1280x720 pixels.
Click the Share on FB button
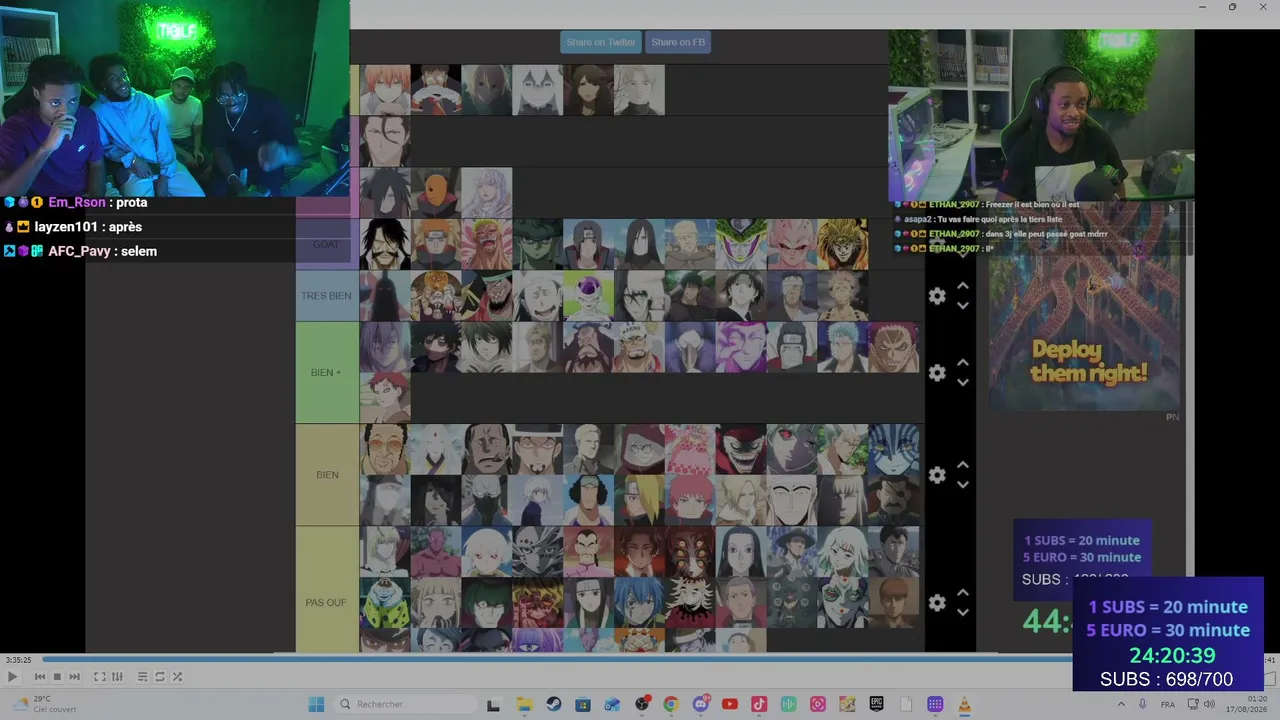678,42
